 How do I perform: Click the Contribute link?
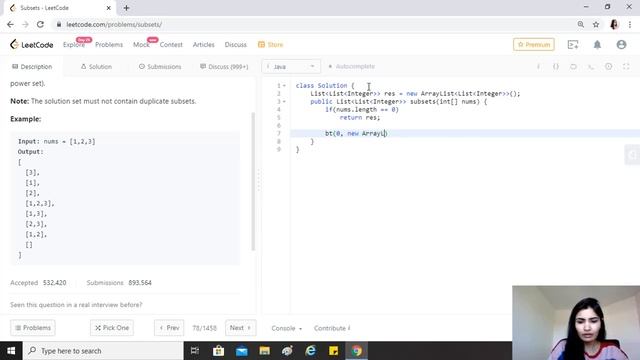tap(332, 328)
